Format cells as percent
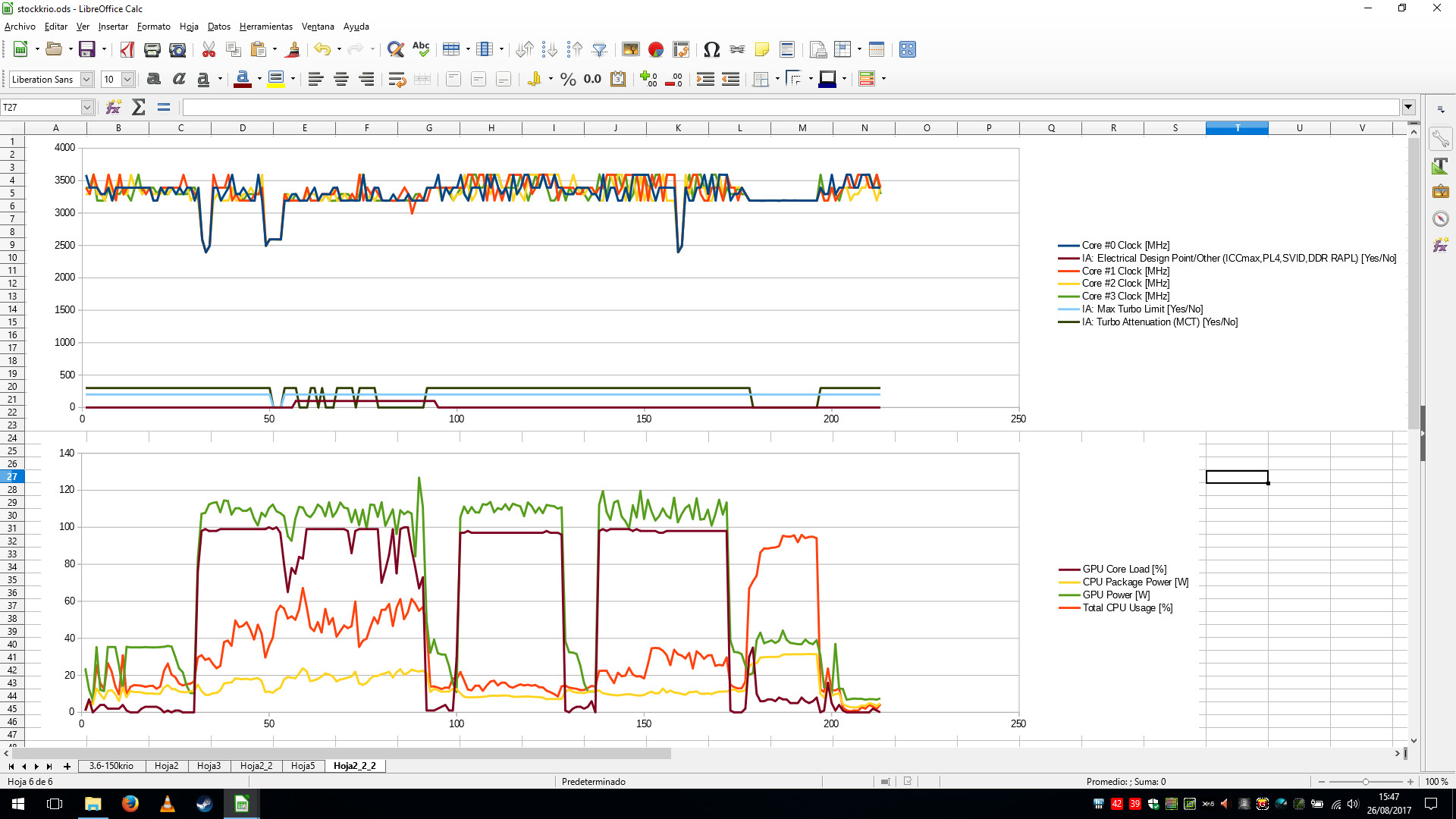The image size is (1456, 819). coord(568,79)
